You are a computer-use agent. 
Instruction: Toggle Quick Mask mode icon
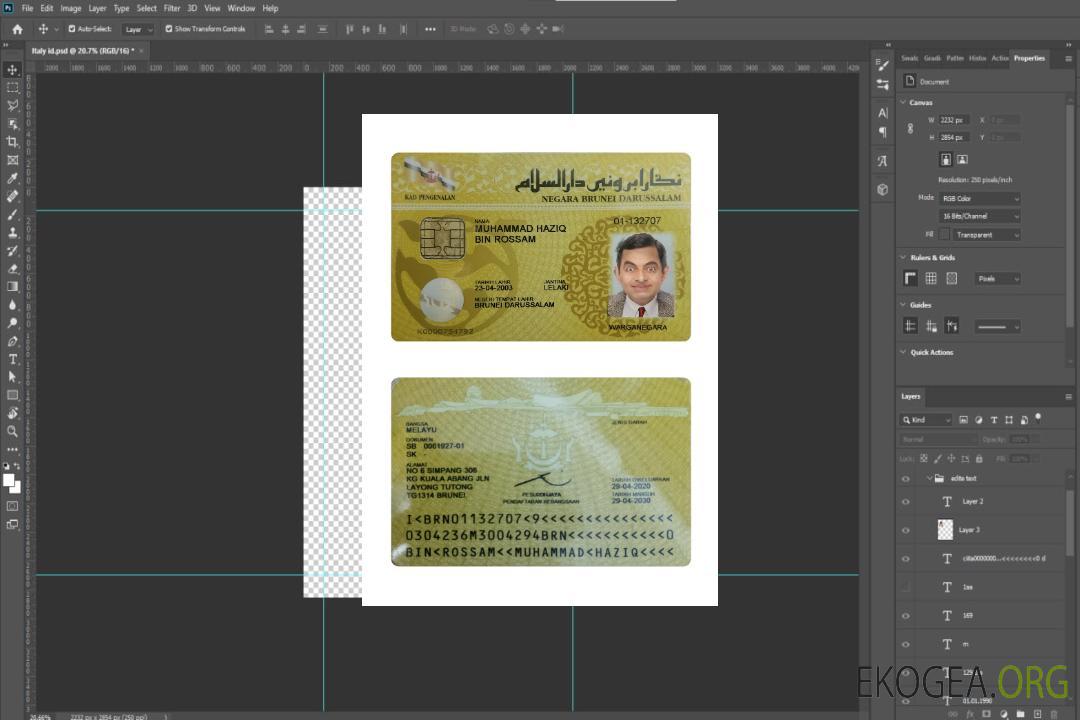coord(12,506)
